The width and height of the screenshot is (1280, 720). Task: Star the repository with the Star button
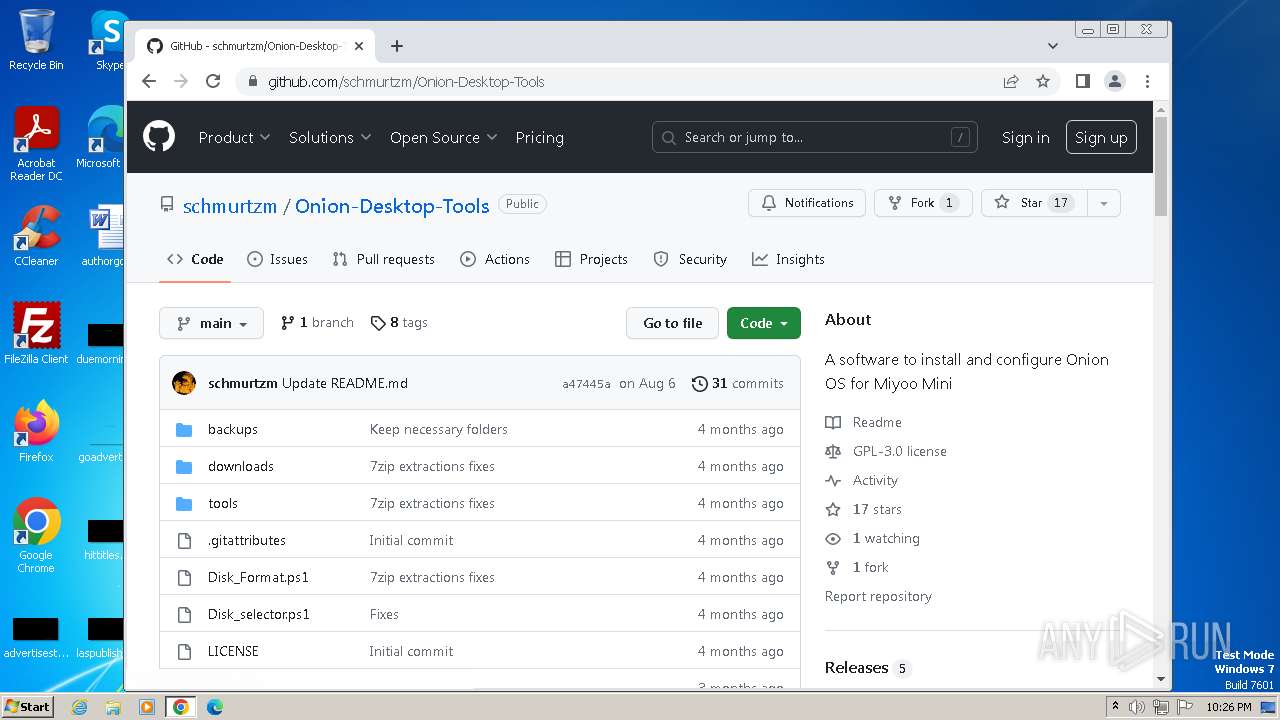click(x=1033, y=203)
